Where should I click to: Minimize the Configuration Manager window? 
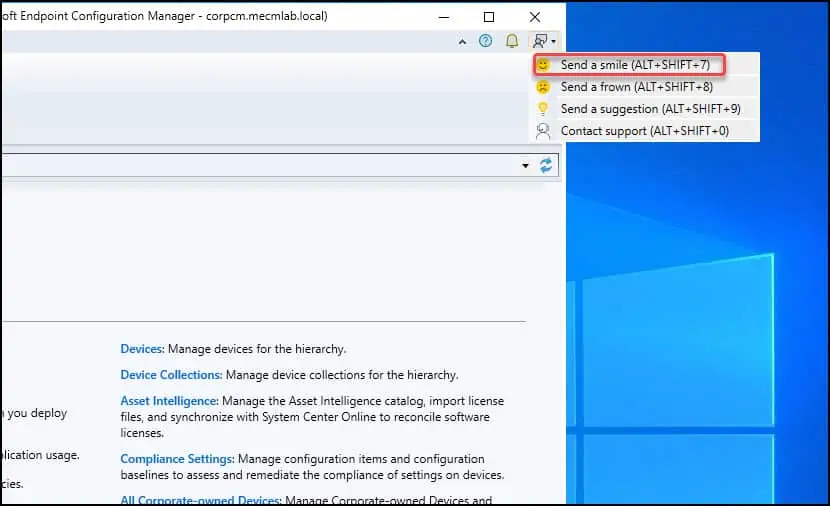444,17
